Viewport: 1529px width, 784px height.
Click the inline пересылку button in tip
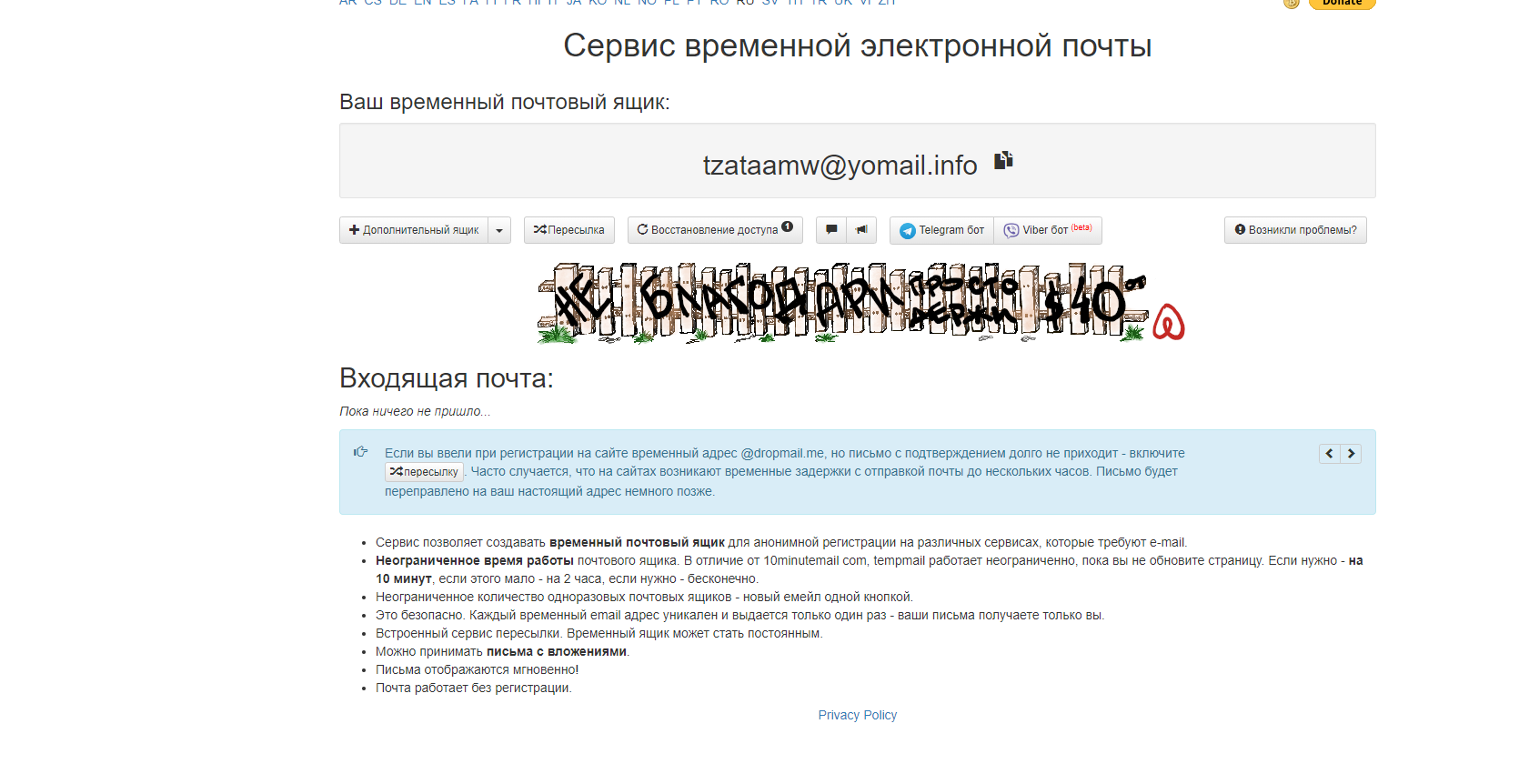coord(424,472)
